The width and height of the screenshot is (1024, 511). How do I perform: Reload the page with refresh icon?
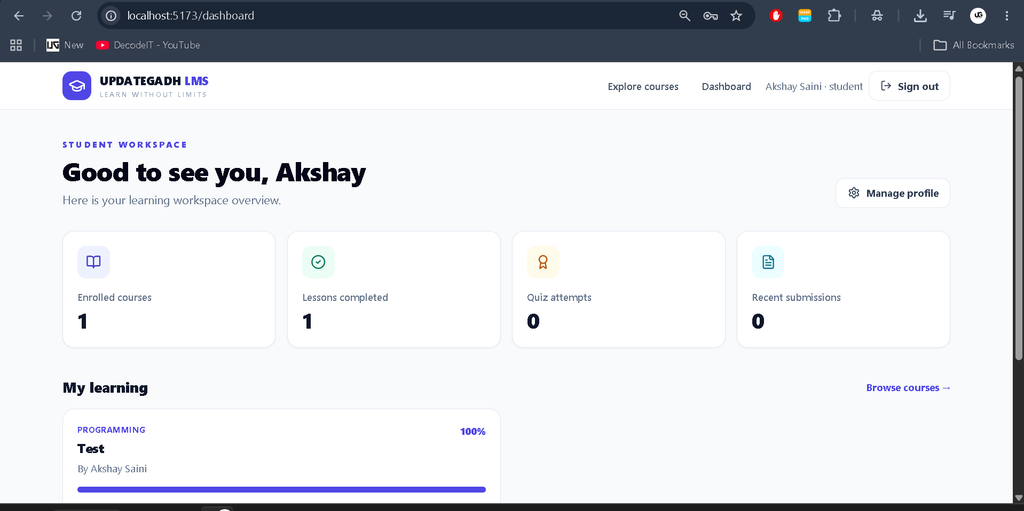point(76,16)
